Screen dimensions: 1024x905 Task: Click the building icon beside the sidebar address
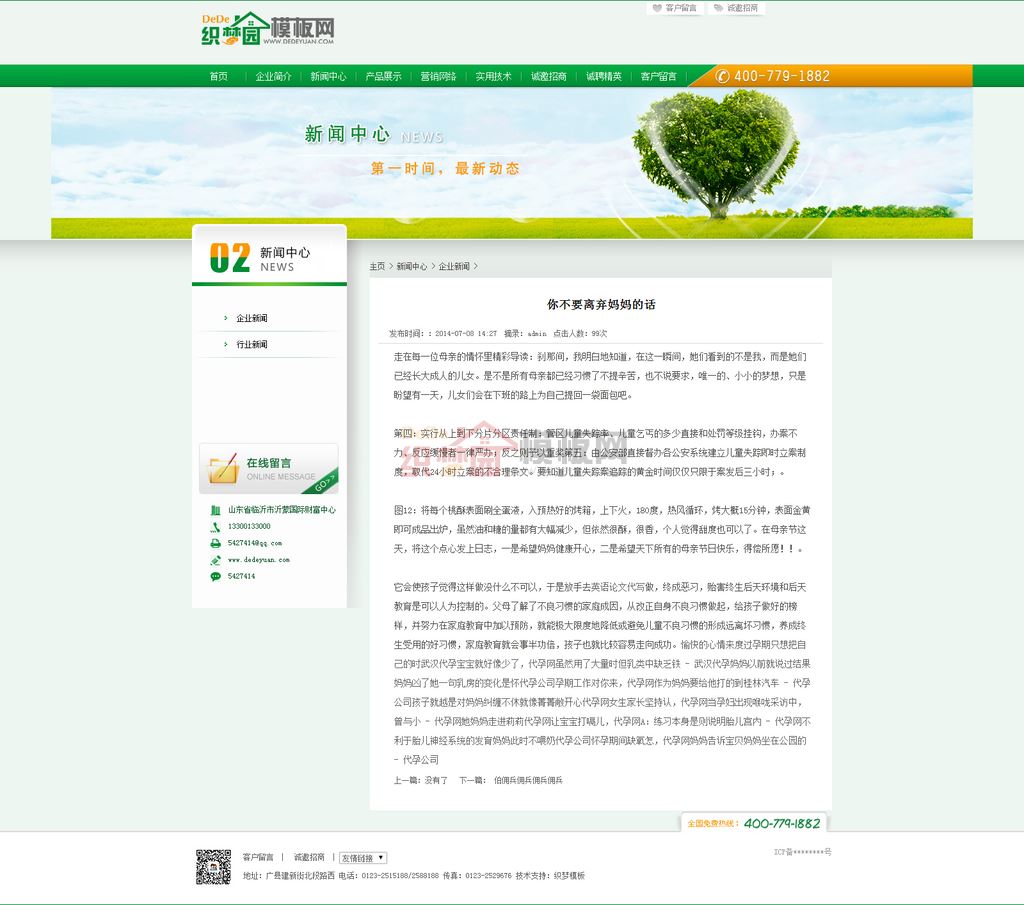215,510
